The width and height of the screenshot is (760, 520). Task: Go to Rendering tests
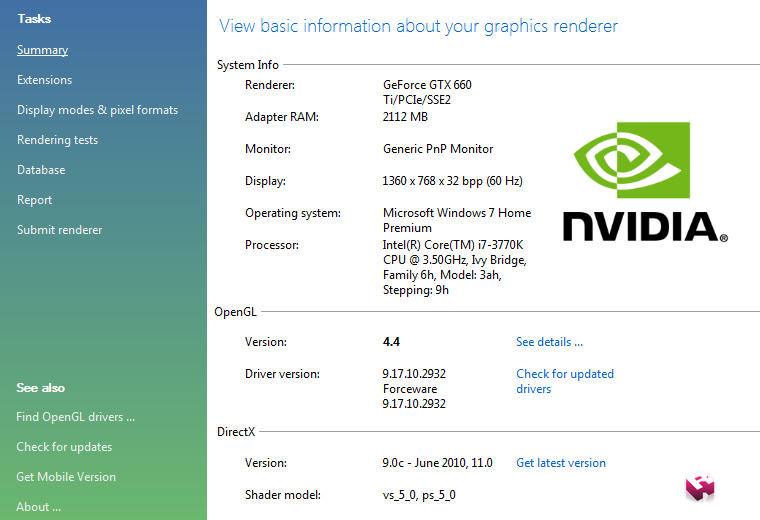pos(57,140)
